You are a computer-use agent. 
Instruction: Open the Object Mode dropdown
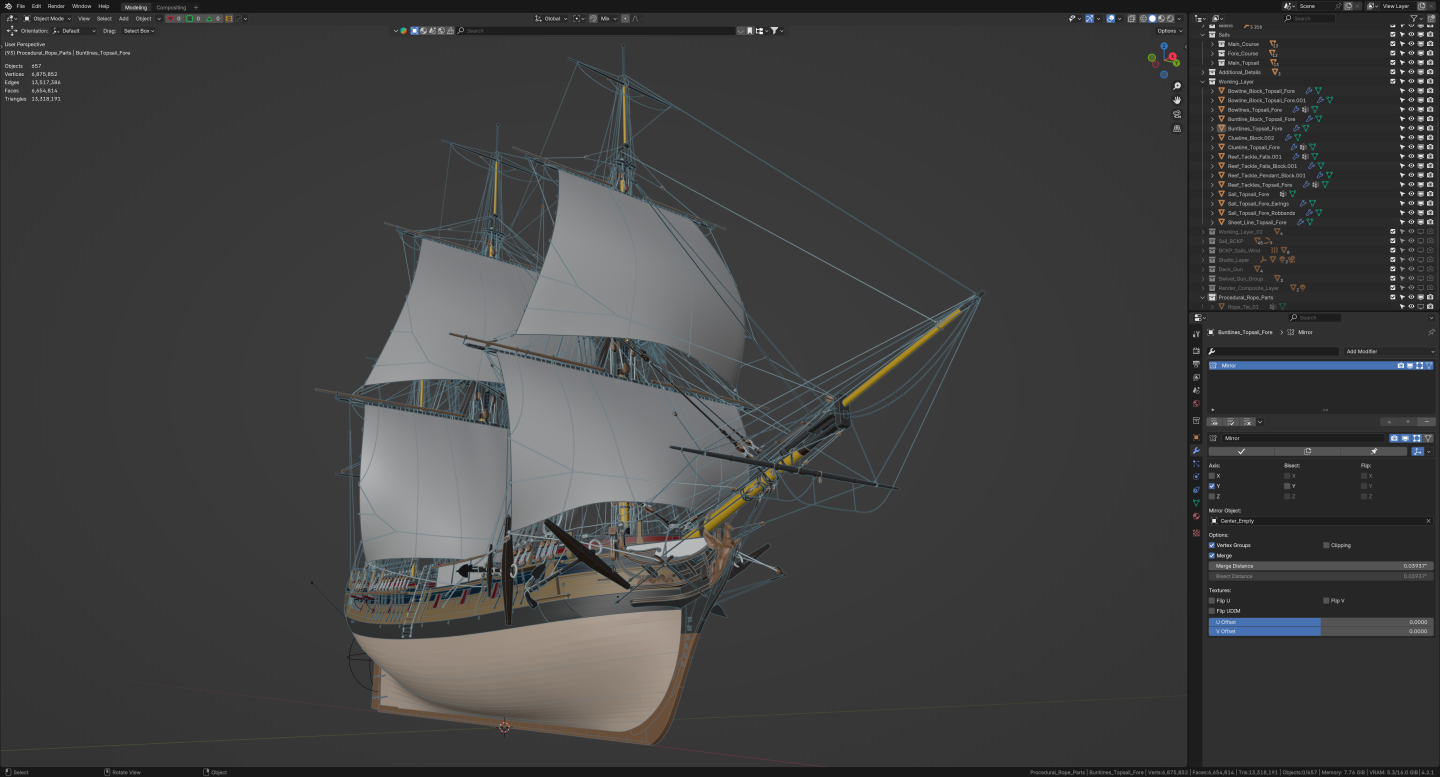pyautogui.click(x=48, y=18)
